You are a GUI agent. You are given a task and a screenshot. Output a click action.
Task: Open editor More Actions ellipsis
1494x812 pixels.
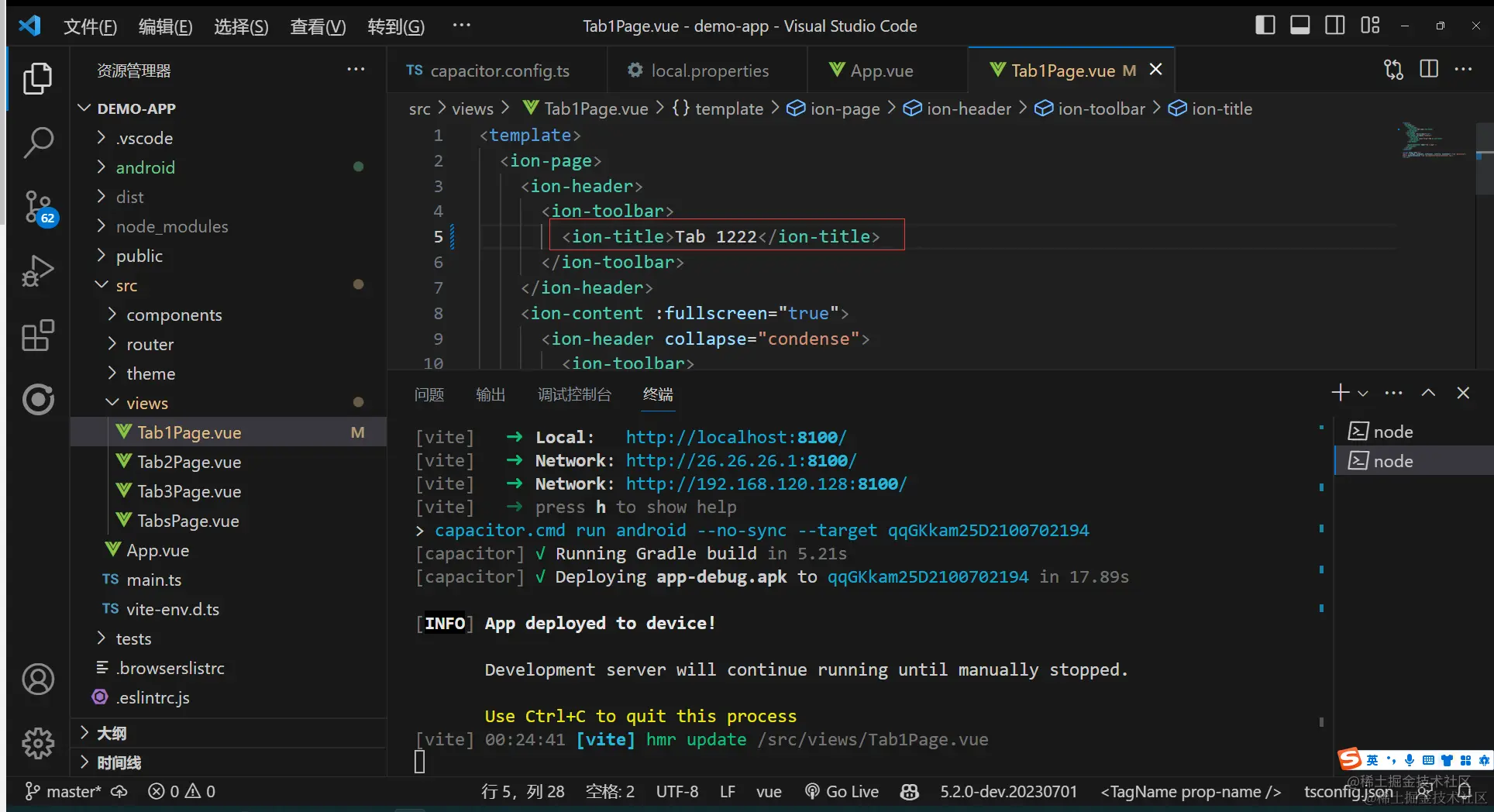pos(1464,70)
